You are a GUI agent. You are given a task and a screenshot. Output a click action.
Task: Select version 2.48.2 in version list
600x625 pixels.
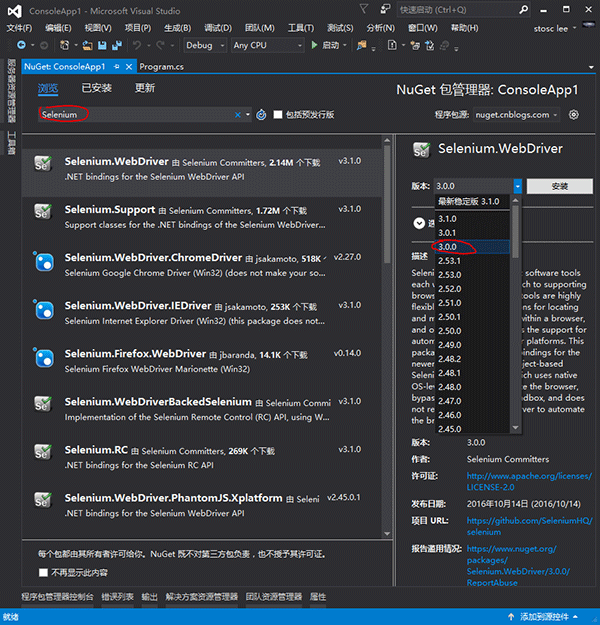(x=472, y=359)
